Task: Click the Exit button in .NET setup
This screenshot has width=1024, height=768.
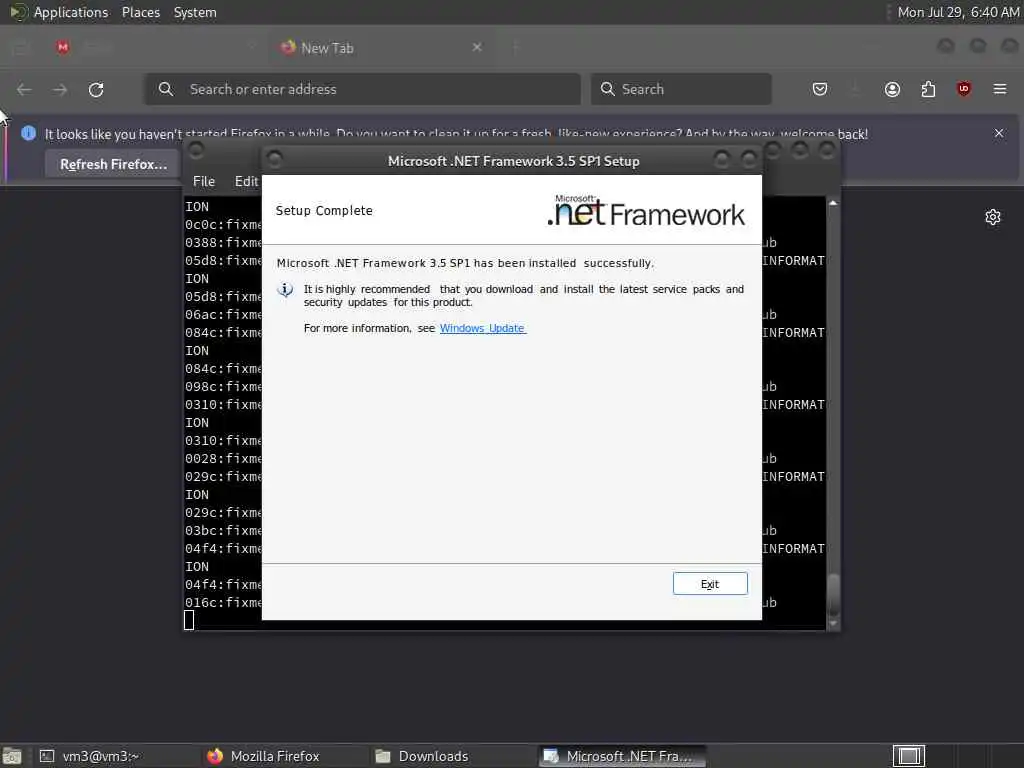Action: point(710,584)
